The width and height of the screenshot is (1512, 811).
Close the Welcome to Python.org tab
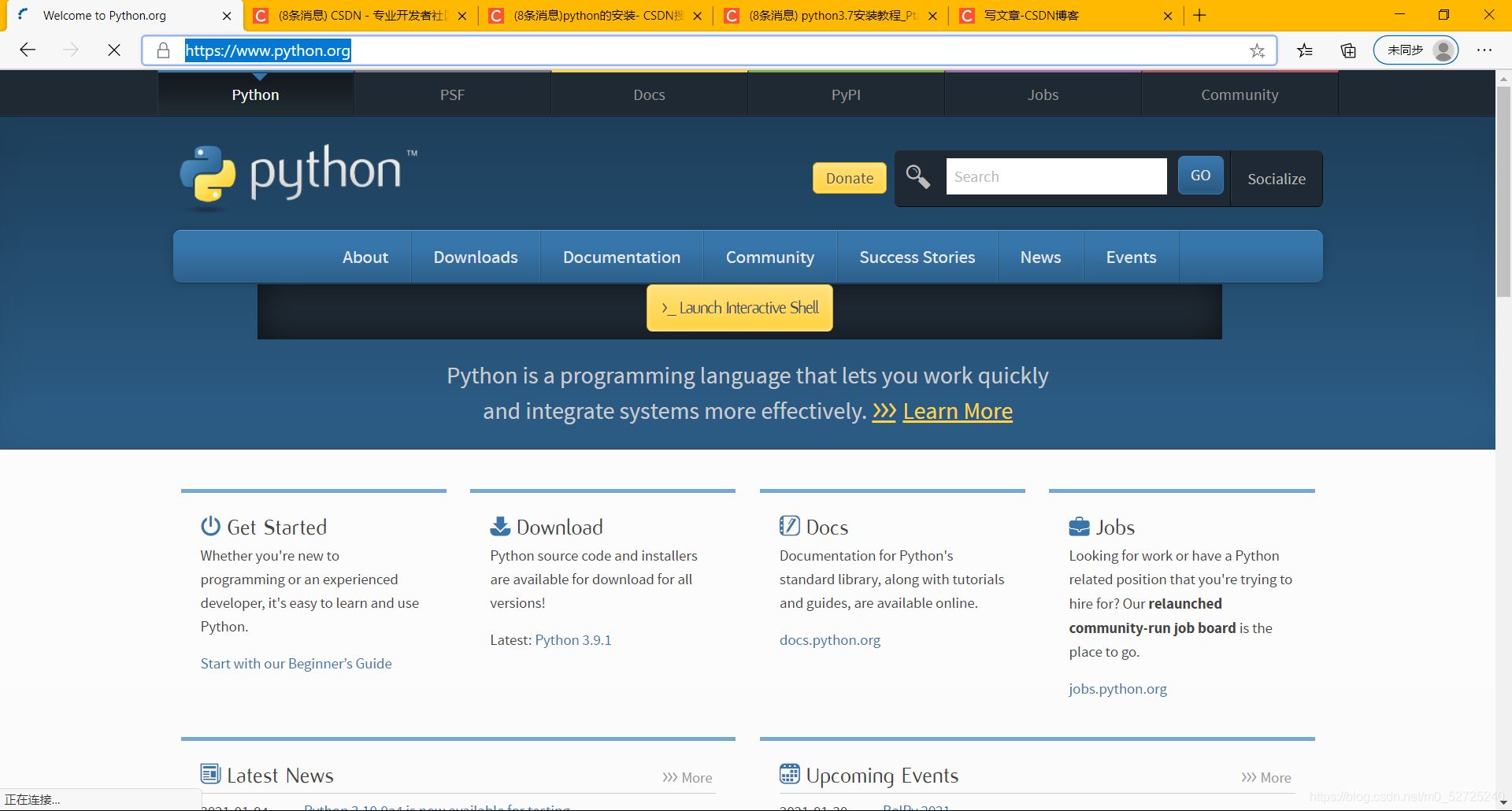[227, 16]
